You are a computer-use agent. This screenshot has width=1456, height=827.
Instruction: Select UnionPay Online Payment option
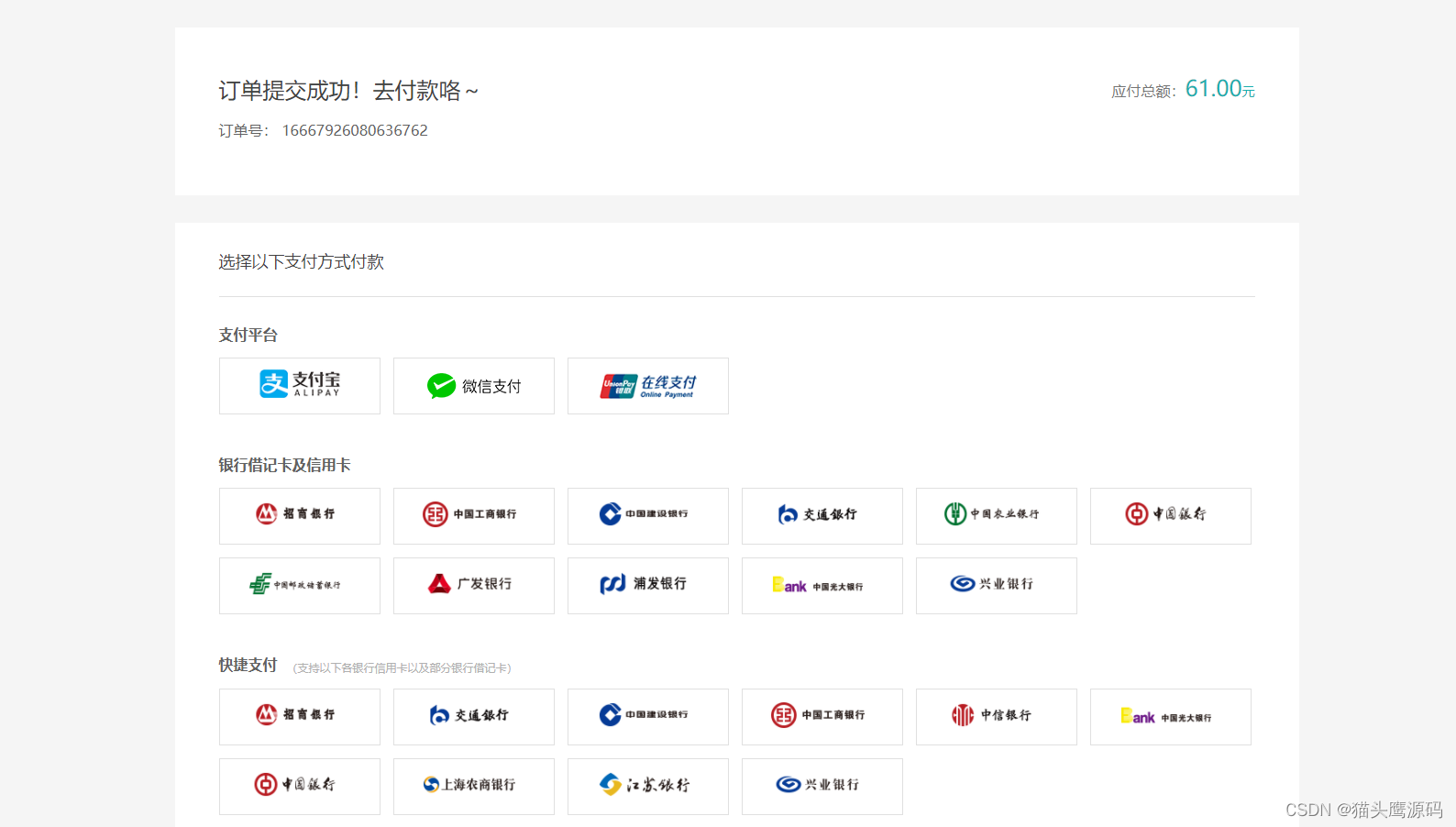point(648,386)
